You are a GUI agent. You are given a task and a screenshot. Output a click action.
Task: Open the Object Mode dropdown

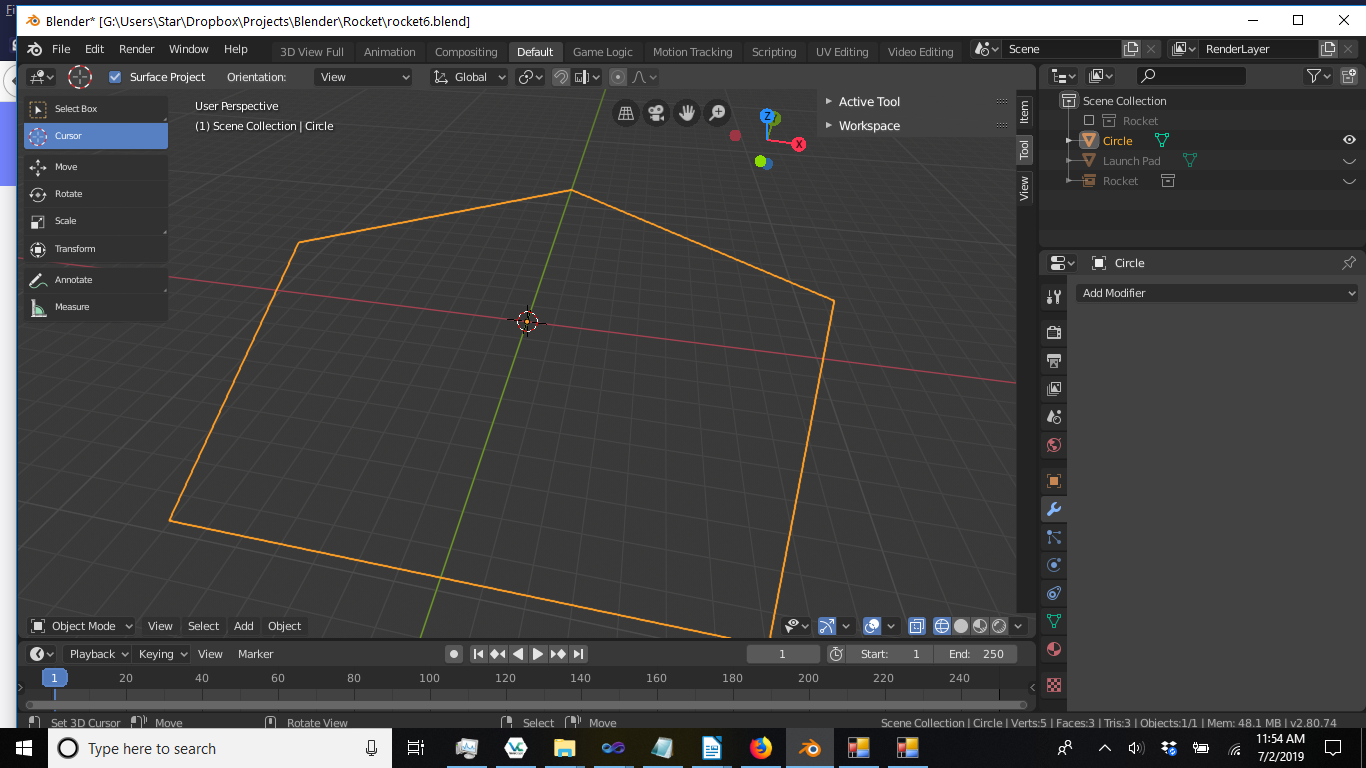click(x=81, y=626)
